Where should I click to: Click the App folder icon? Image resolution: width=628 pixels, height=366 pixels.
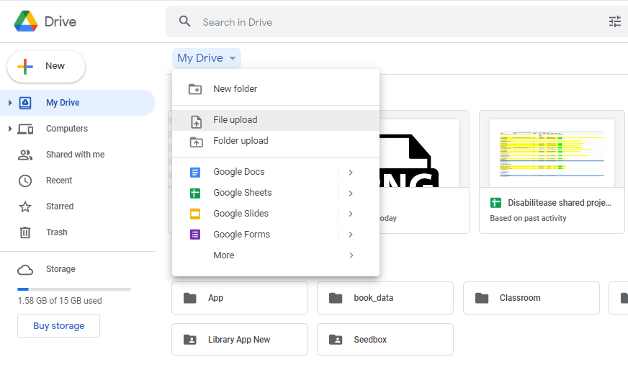point(190,298)
